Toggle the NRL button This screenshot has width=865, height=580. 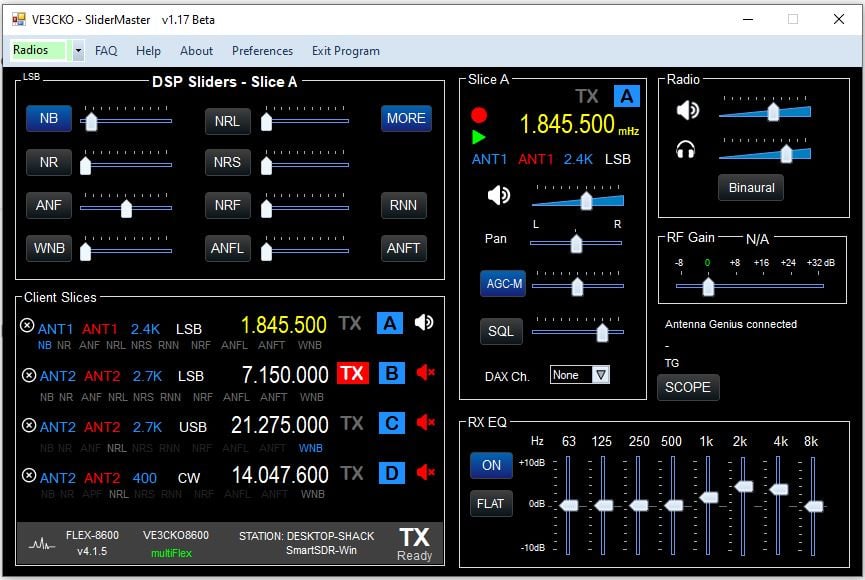pos(227,121)
